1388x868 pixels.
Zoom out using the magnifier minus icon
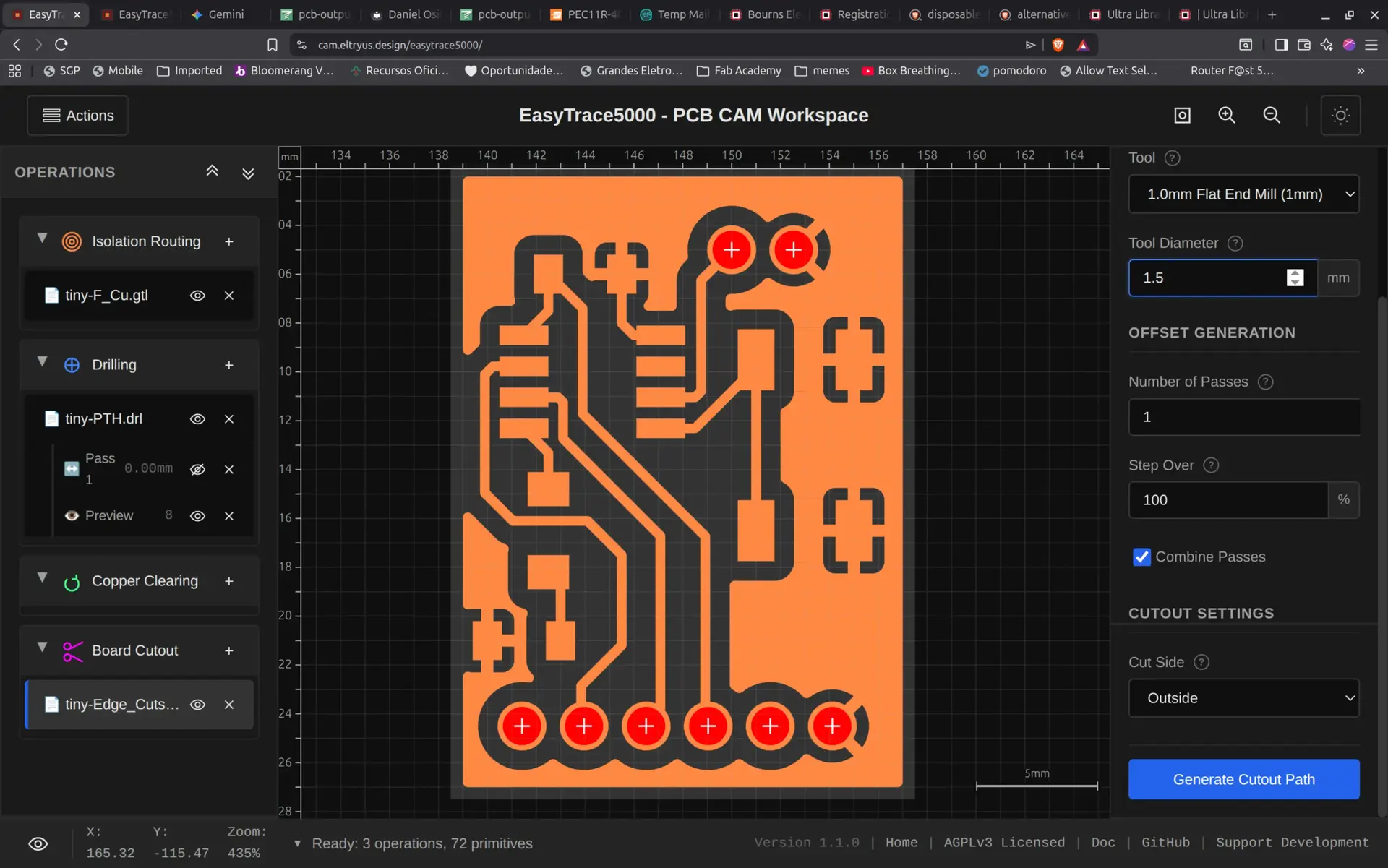[x=1272, y=116]
